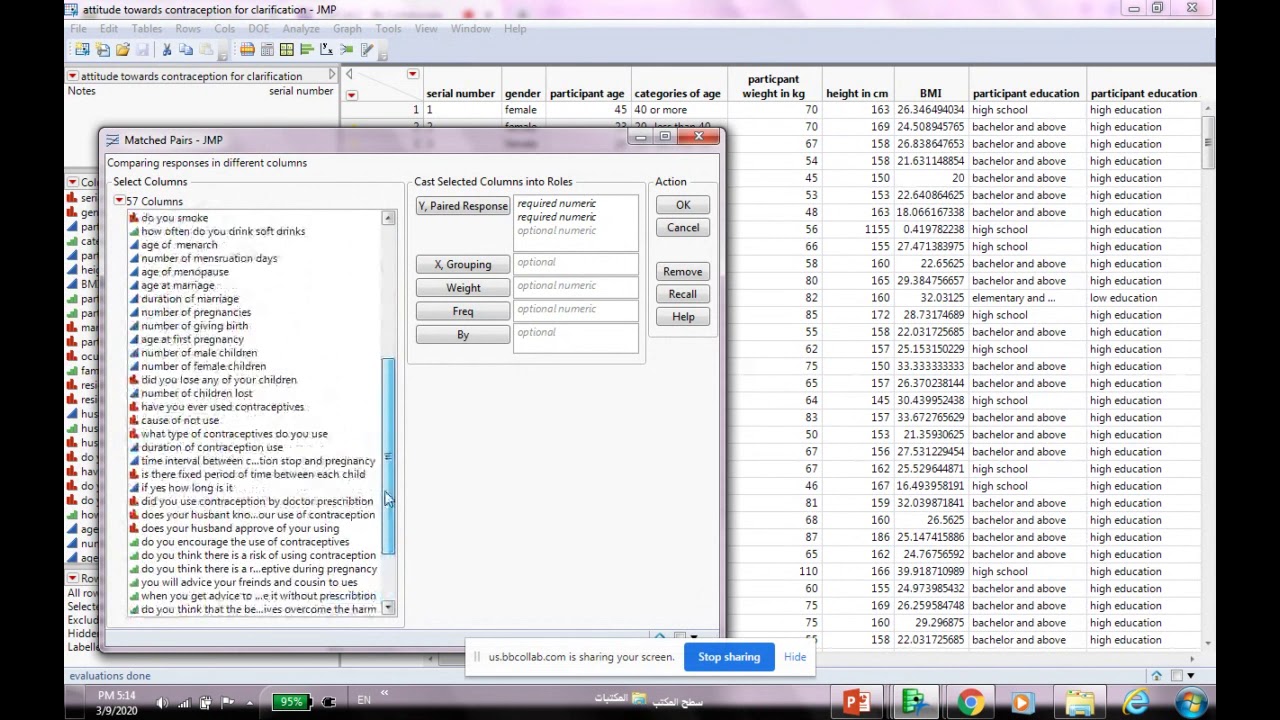Open red triangle menu of the data table title

72,76
